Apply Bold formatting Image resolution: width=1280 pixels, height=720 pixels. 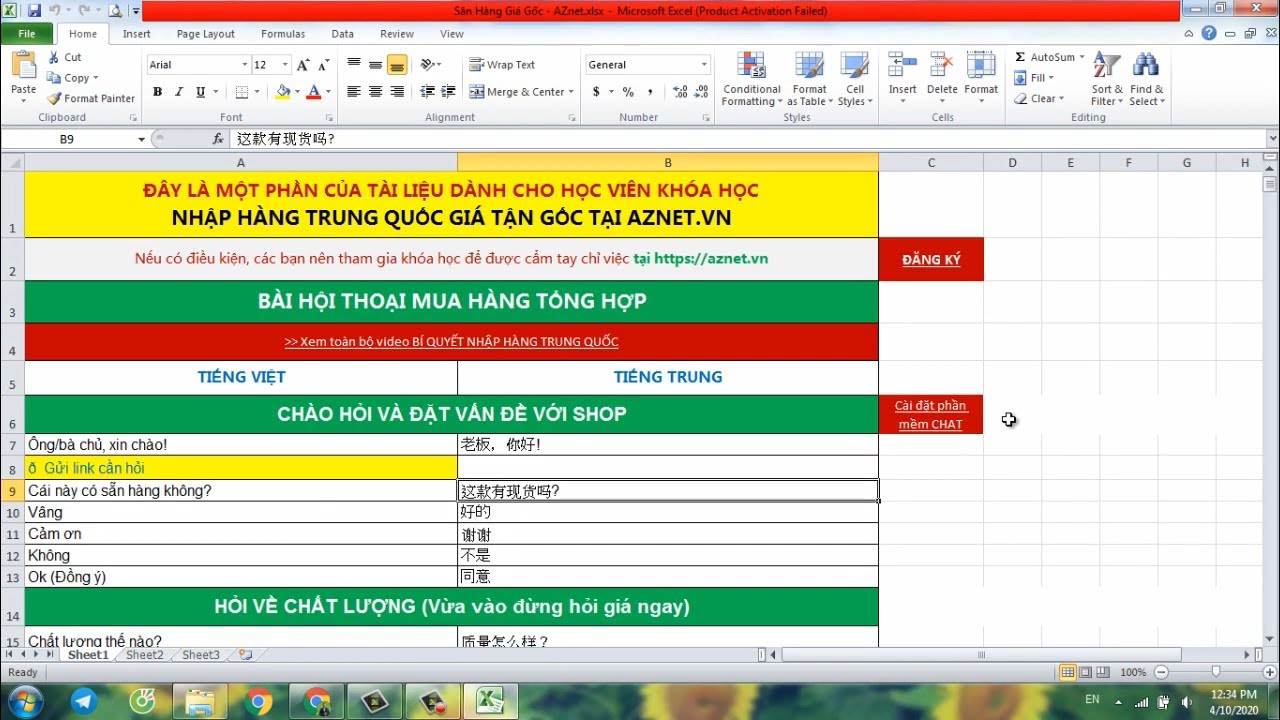coord(157,92)
